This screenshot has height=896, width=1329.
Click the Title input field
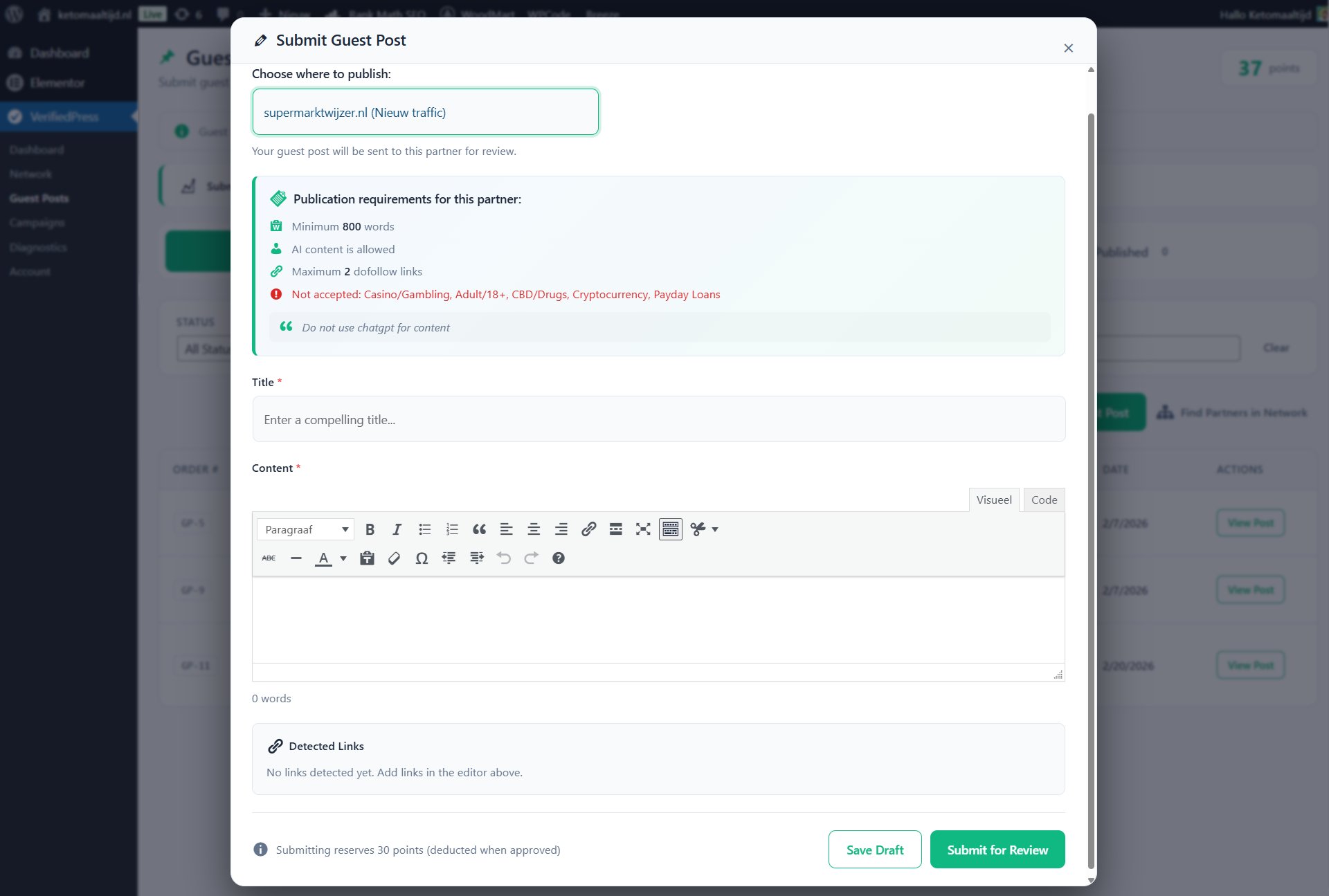[x=658, y=419]
